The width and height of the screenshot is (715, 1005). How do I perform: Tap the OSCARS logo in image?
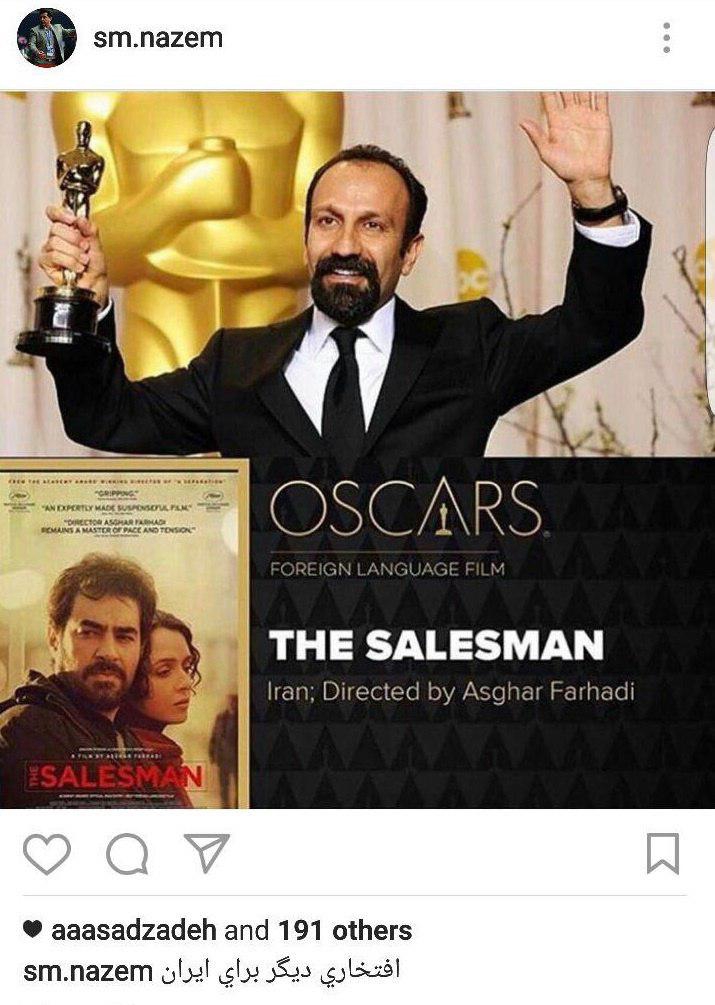[x=406, y=509]
